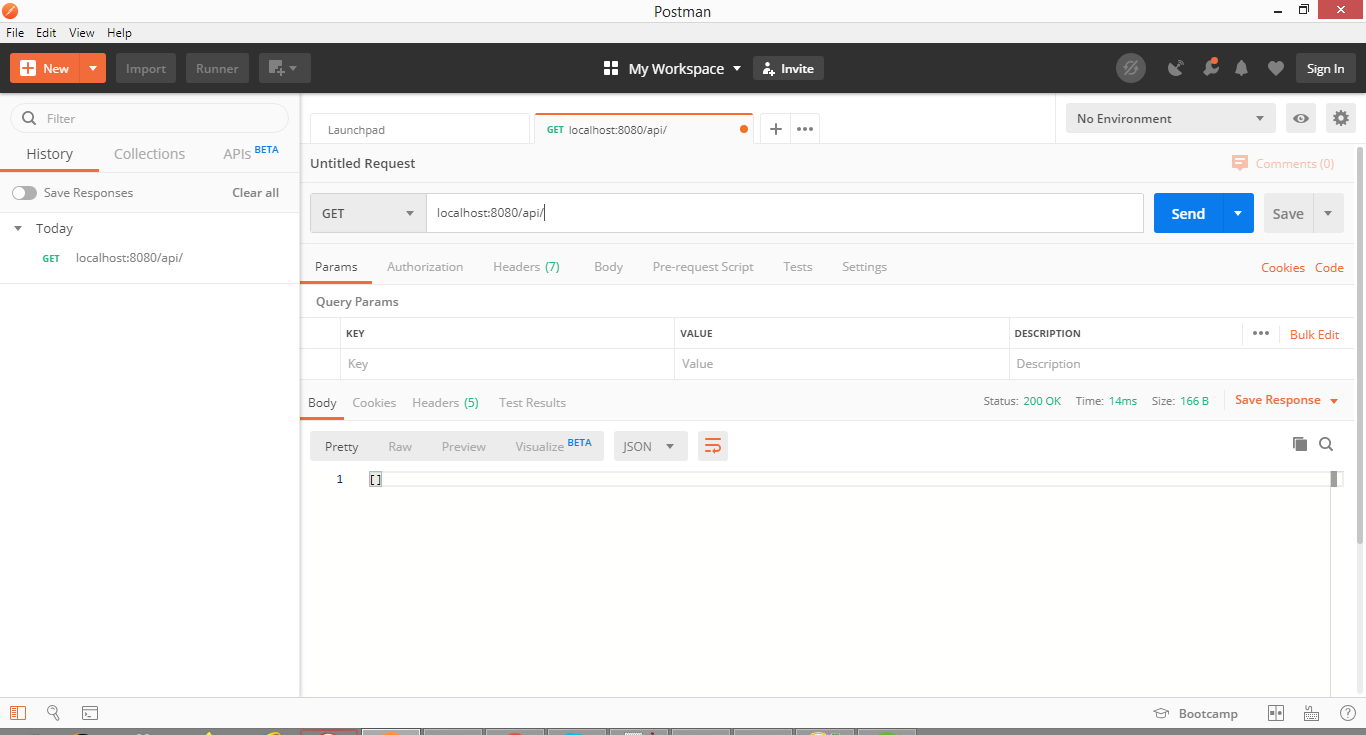This screenshot has height=735, width=1366.
Task: Click the query params Value field
Action: tap(842, 364)
